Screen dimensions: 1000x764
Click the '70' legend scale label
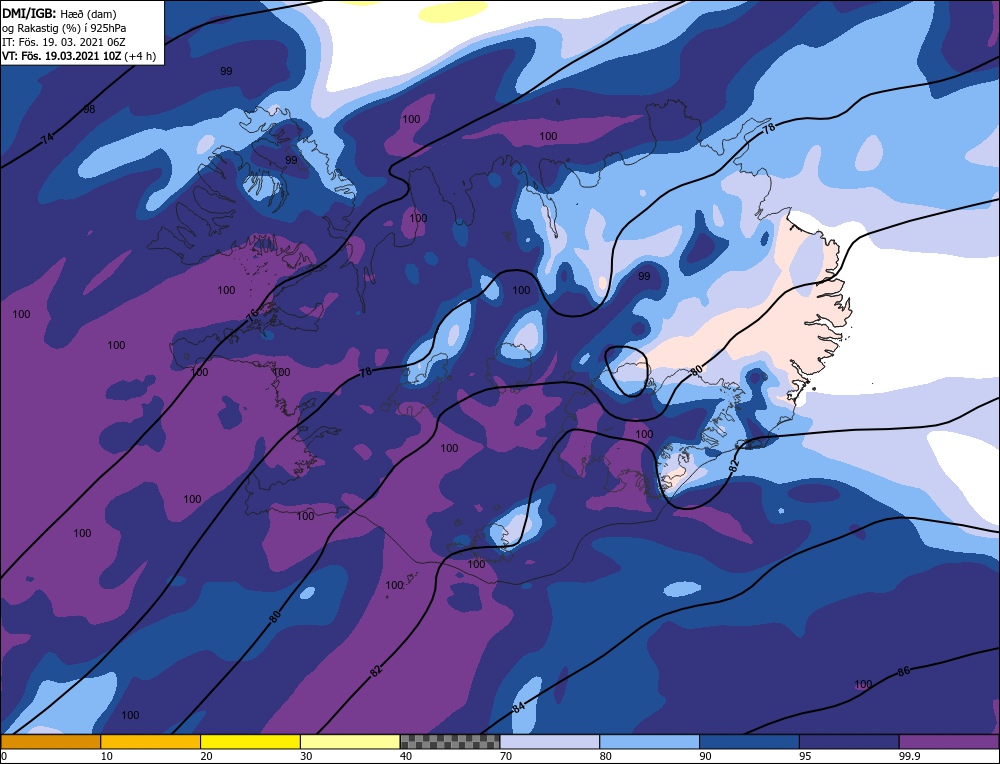[506, 756]
